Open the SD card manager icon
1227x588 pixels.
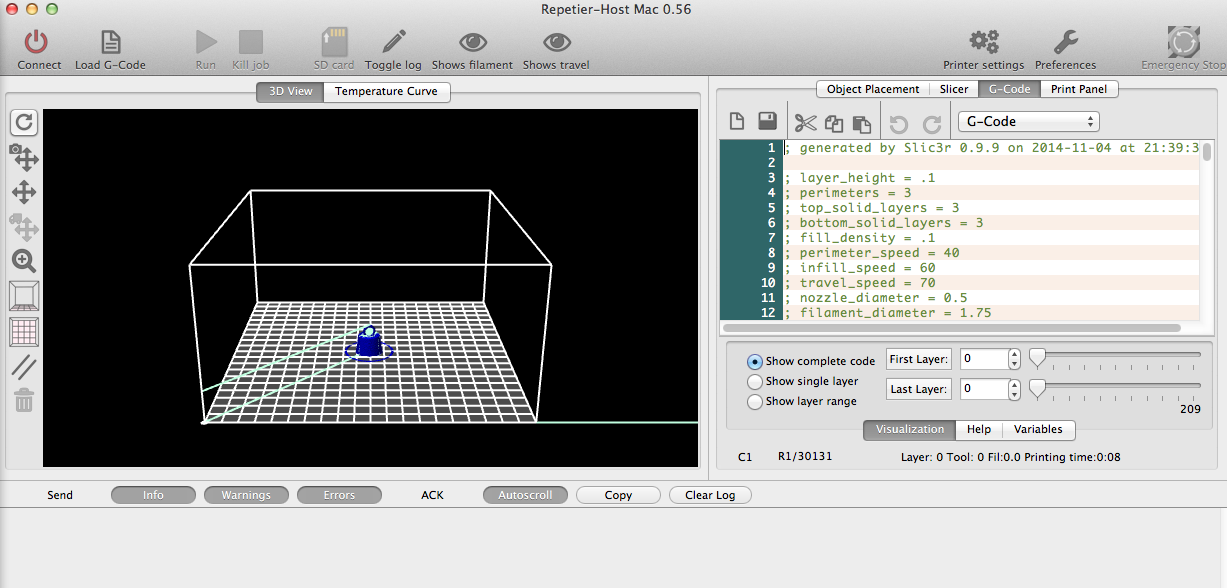(x=334, y=42)
